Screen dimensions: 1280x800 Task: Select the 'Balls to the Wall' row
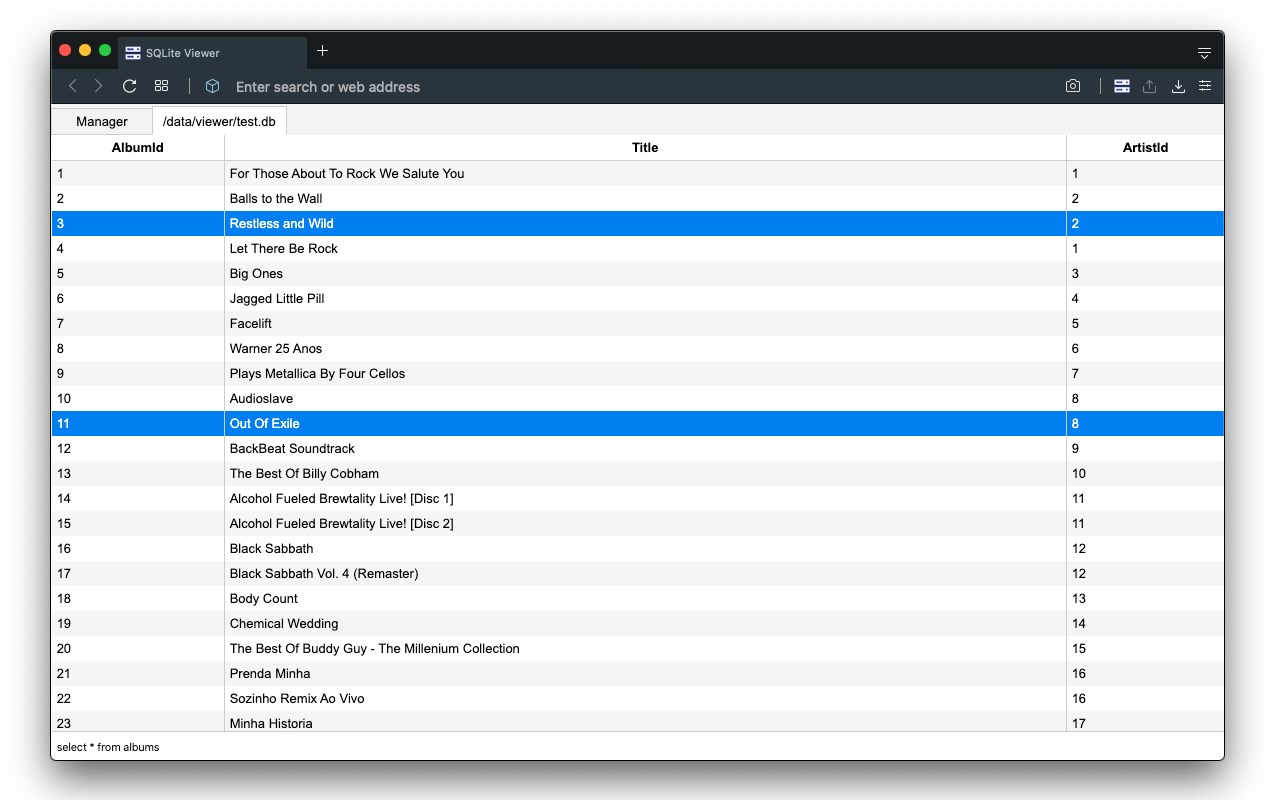coord(638,198)
